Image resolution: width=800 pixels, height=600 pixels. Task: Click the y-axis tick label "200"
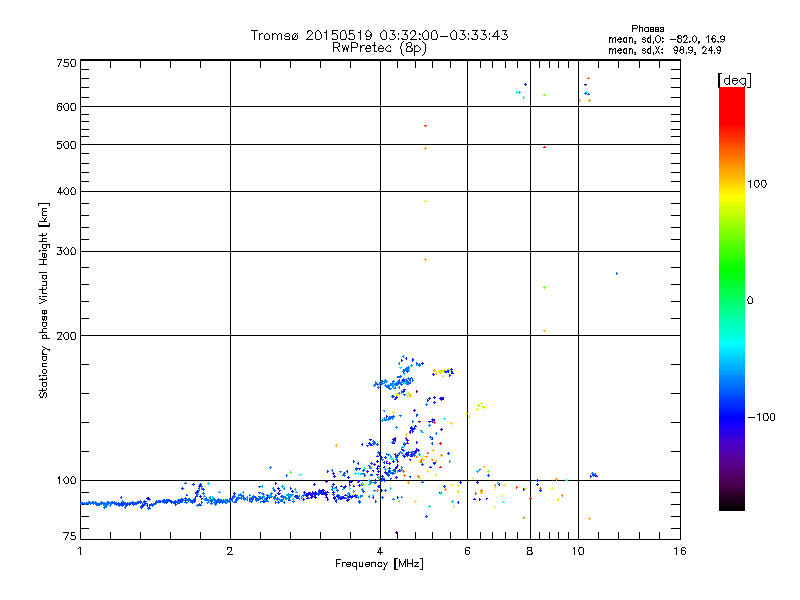66,336
